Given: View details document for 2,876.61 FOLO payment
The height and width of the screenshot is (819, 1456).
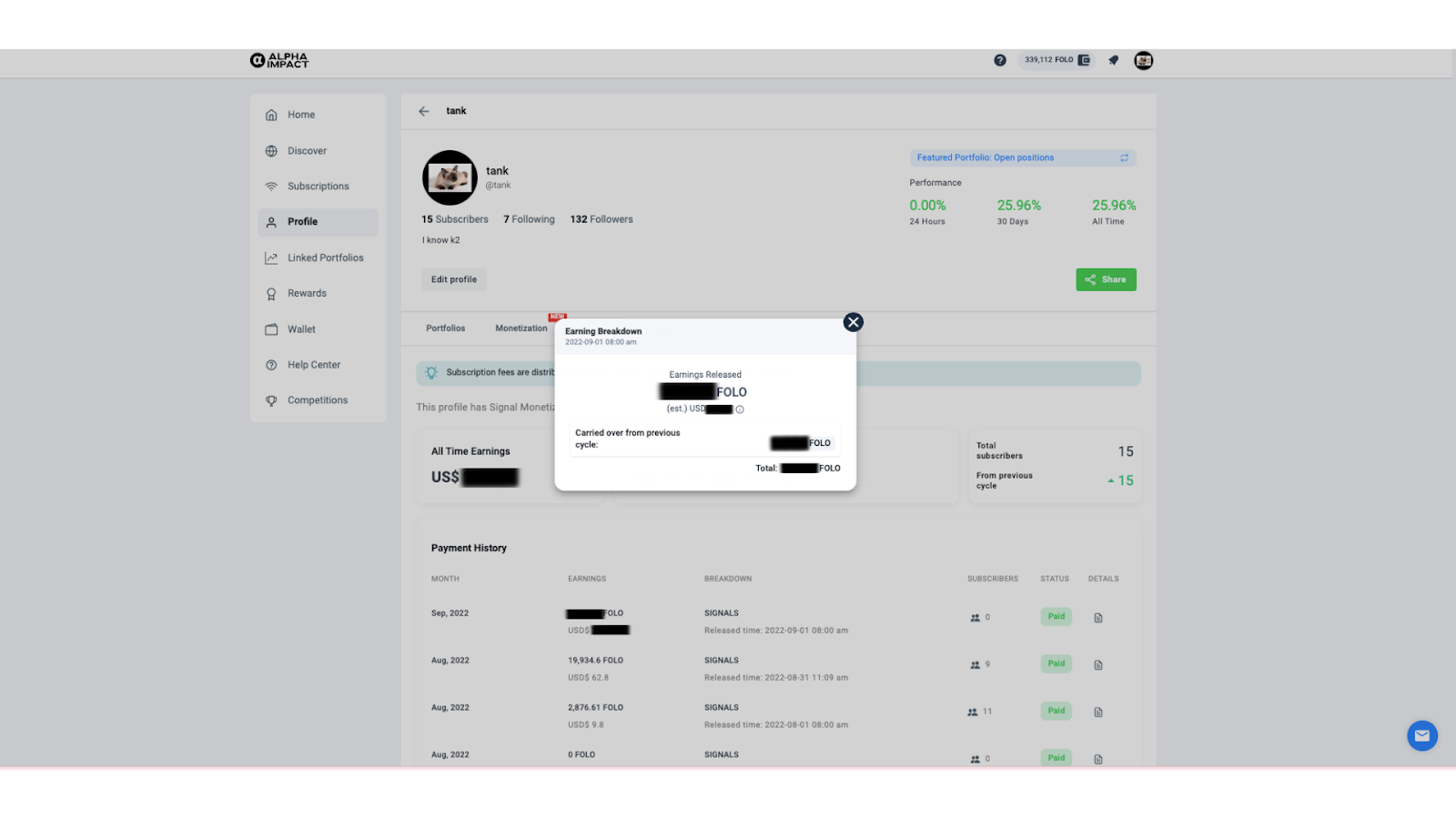Looking at the screenshot, I should click(x=1098, y=713).
